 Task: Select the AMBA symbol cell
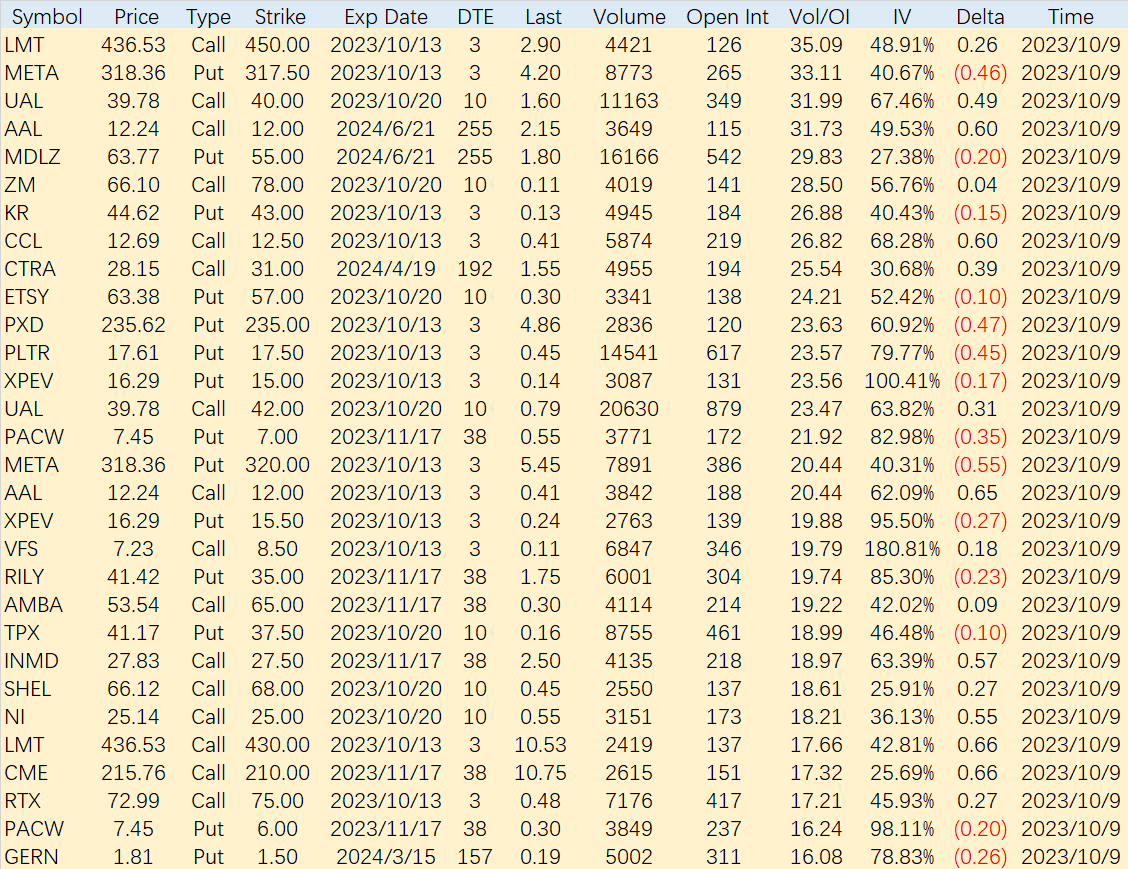34,605
